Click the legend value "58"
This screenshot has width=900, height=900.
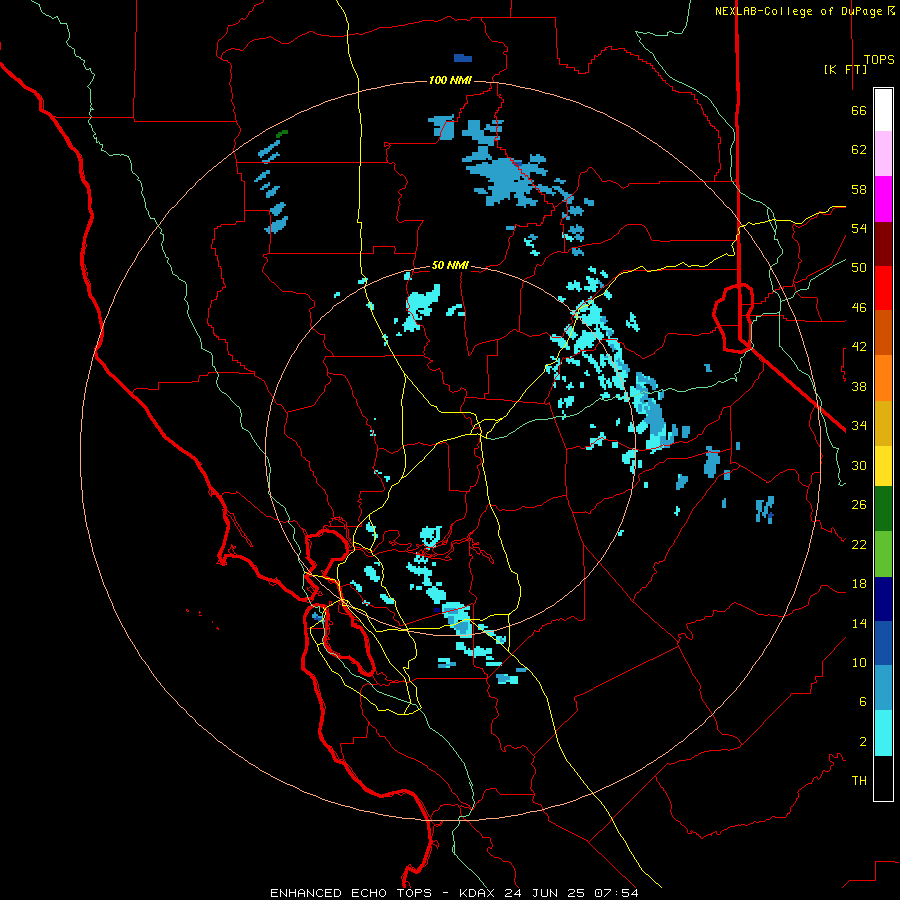[x=859, y=189]
